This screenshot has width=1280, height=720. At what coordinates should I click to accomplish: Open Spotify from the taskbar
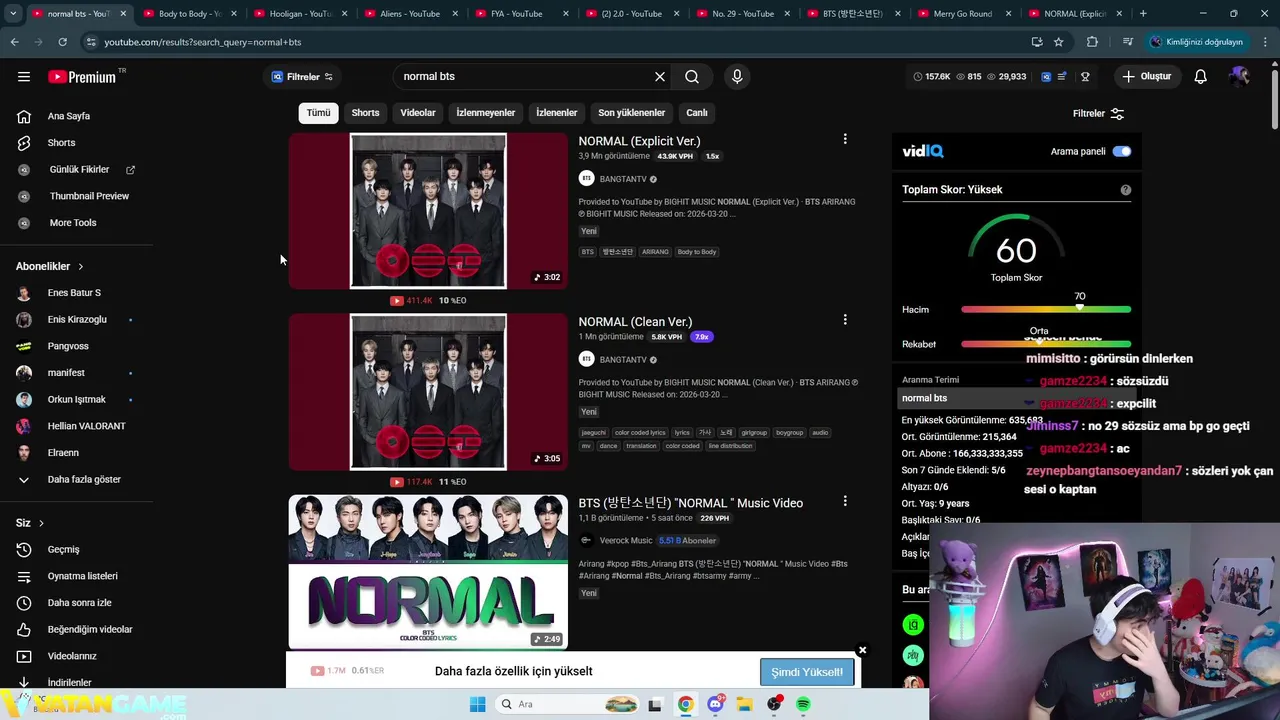click(804, 704)
